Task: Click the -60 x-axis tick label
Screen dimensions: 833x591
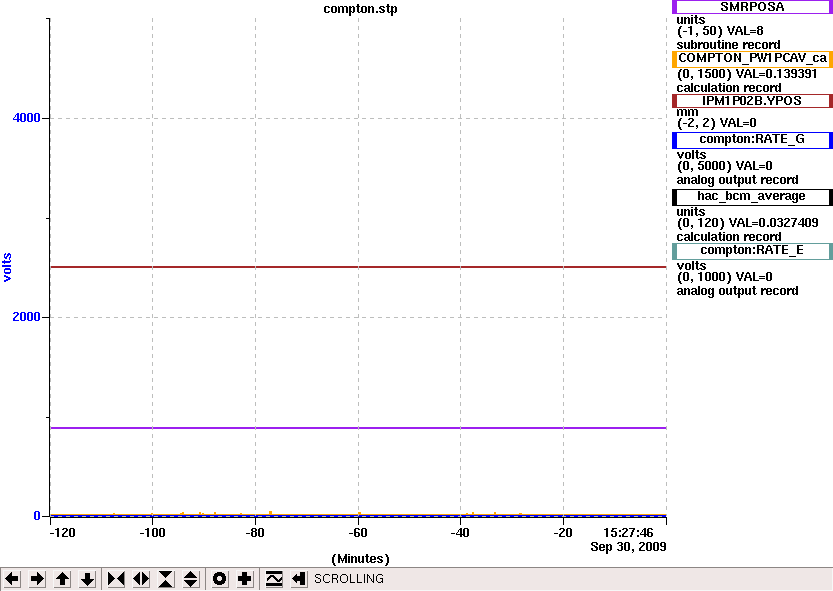Action: click(x=359, y=533)
